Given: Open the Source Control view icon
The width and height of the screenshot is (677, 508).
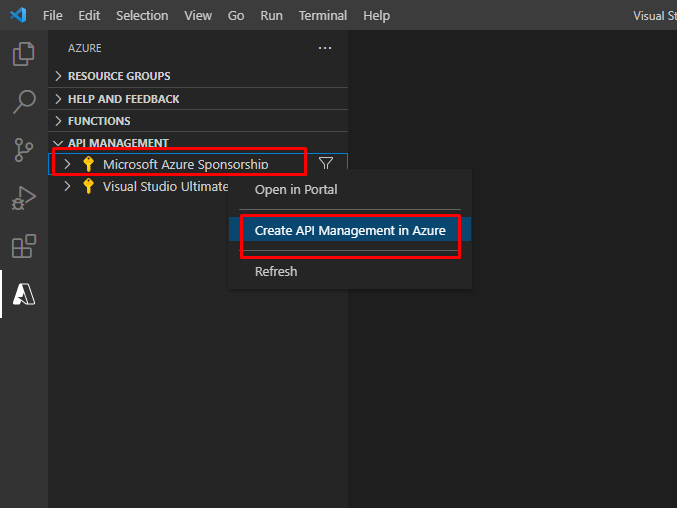Looking at the screenshot, I should coord(24,150).
